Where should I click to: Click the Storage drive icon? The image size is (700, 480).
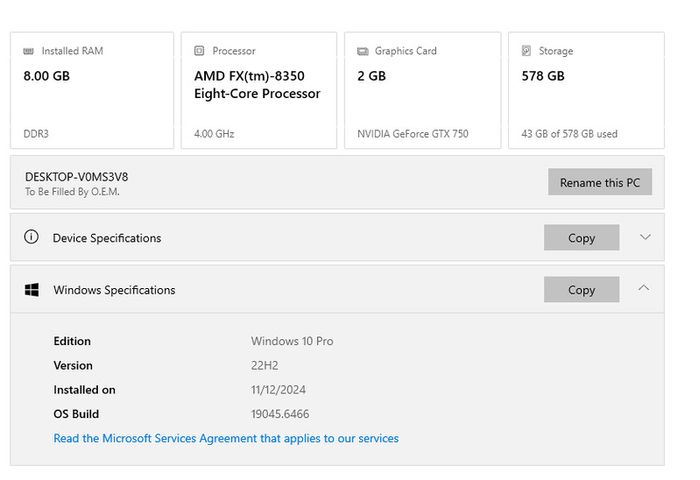click(526, 51)
